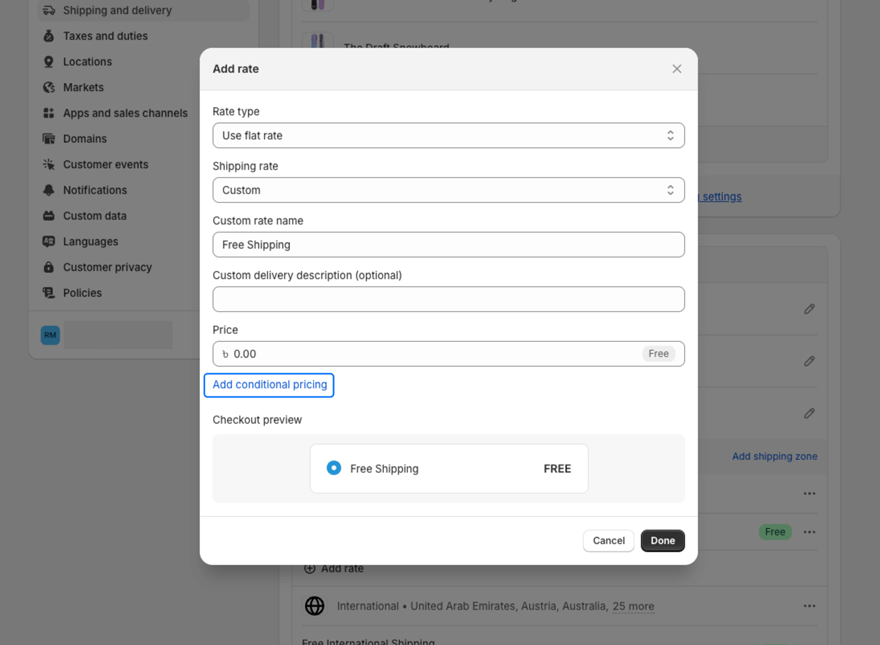Open Apps and sales channels settings
Image resolution: width=880 pixels, height=645 pixels.
click(x=125, y=113)
